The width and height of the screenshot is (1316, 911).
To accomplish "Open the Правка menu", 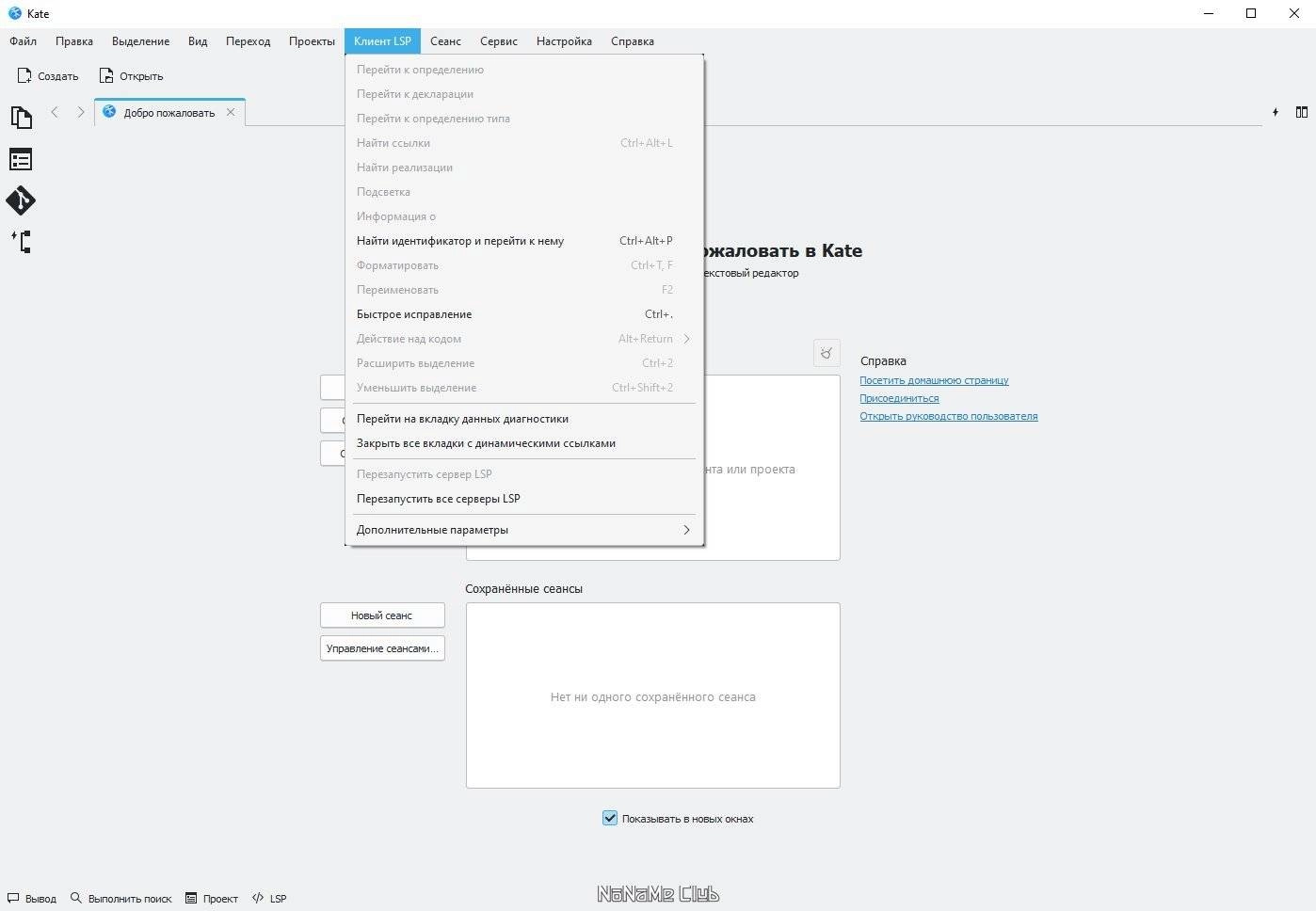I will (74, 41).
